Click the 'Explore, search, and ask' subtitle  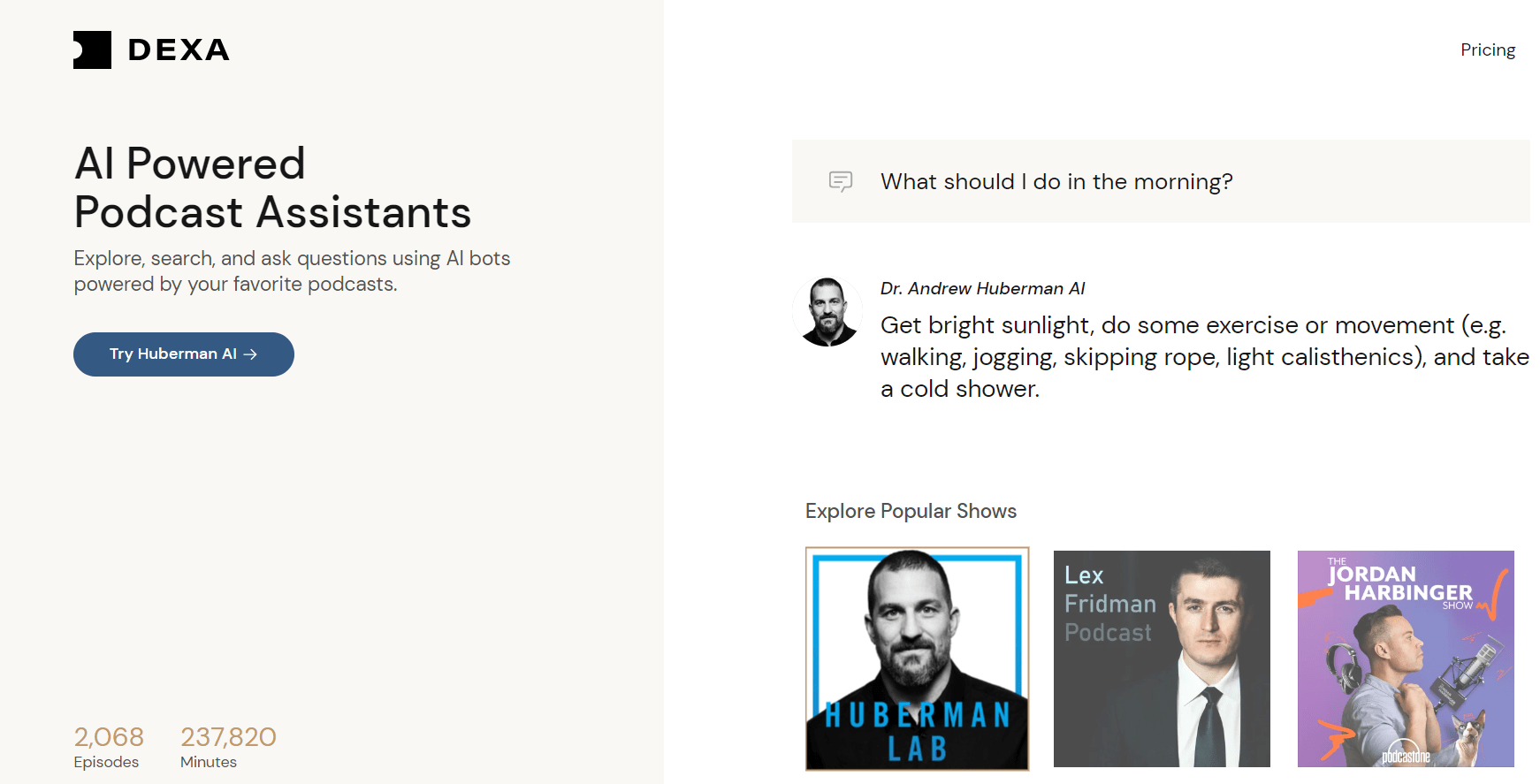(292, 271)
